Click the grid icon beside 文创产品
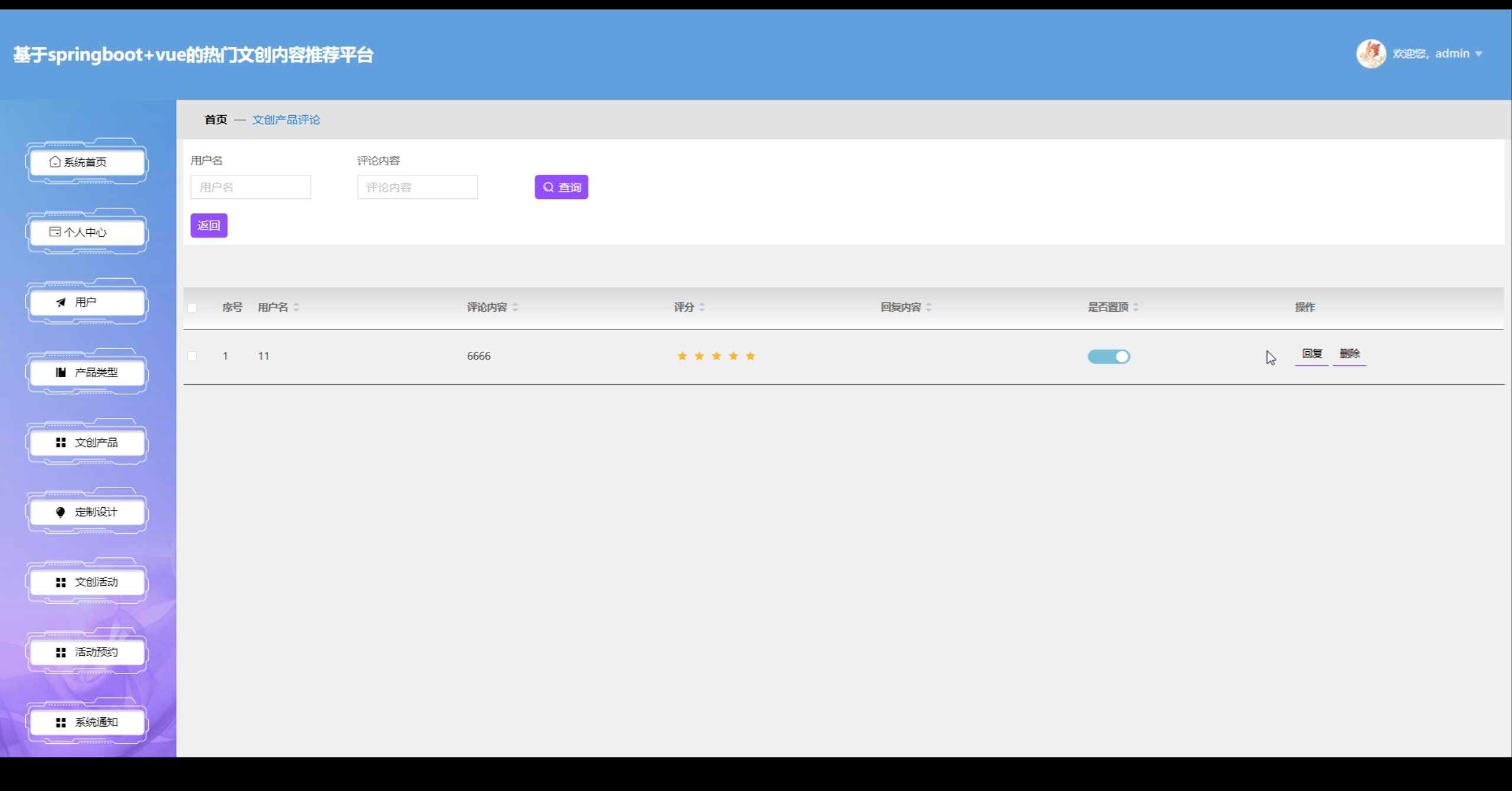Screen dimensions: 1512x791 [61, 442]
